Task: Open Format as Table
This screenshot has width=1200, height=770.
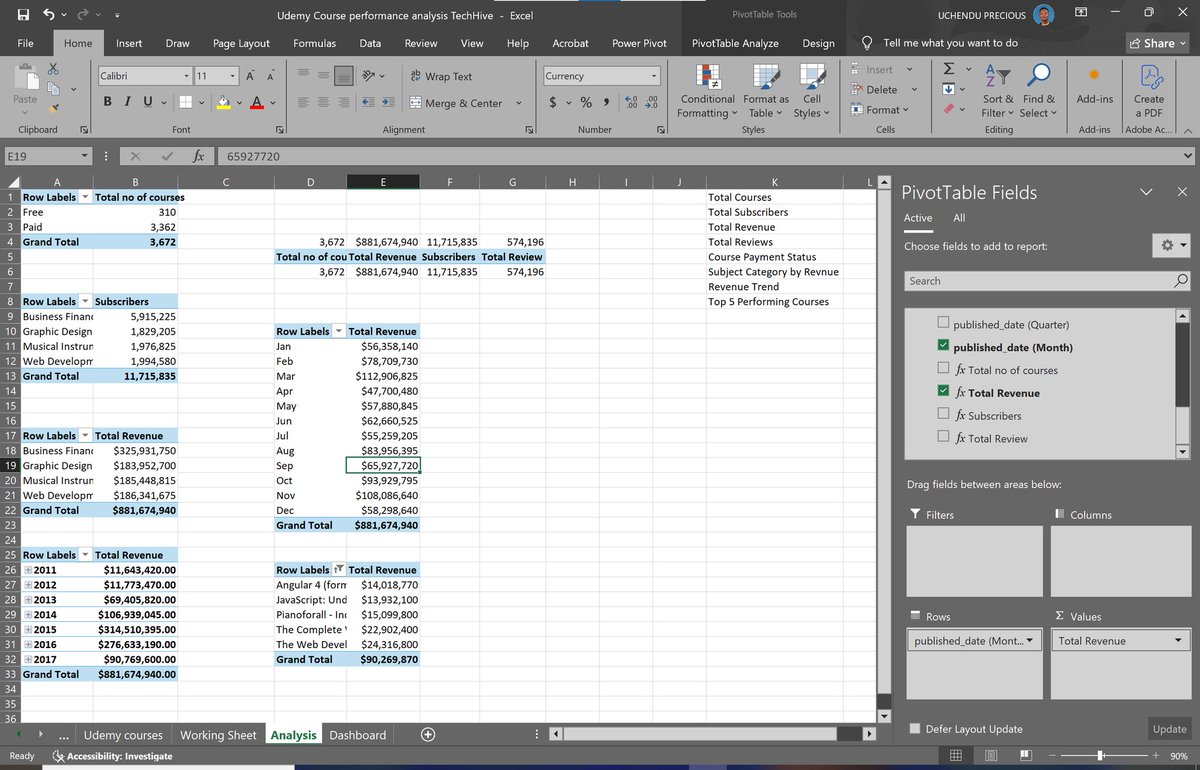Action: click(x=766, y=92)
